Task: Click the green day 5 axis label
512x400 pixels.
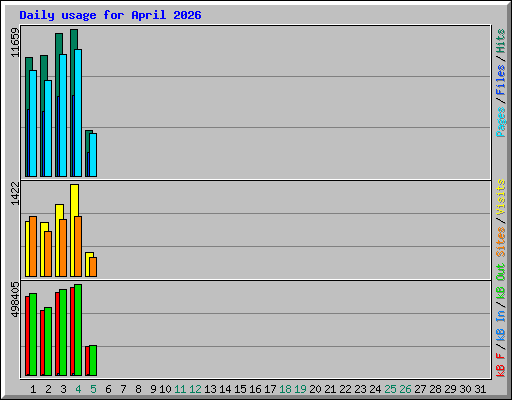Action: point(93,389)
